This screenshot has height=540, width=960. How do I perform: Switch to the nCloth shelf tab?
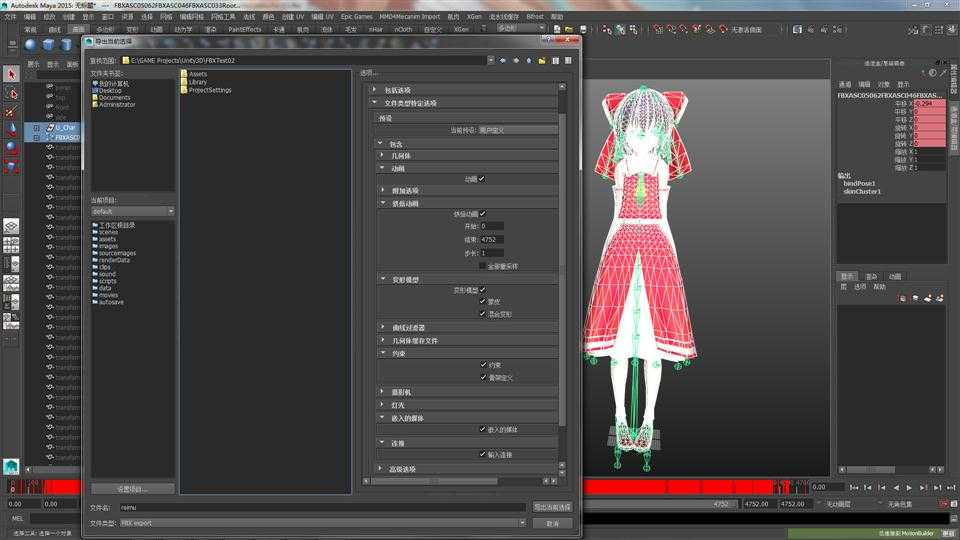[x=403, y=29]
